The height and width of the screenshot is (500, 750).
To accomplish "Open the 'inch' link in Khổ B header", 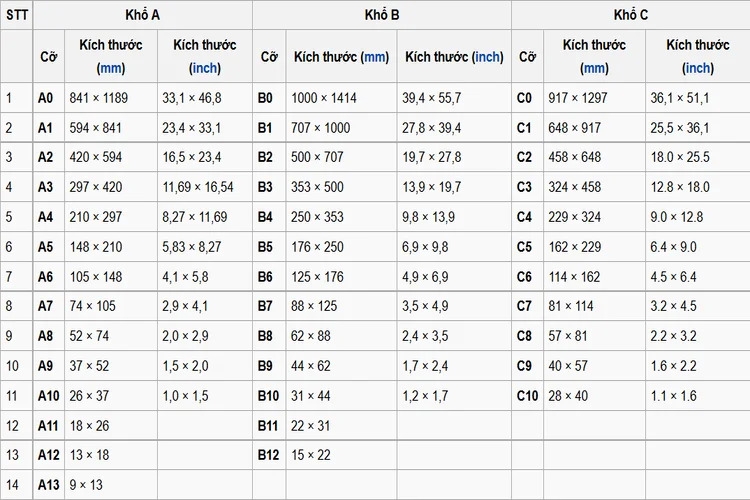I will click(487, 57).
